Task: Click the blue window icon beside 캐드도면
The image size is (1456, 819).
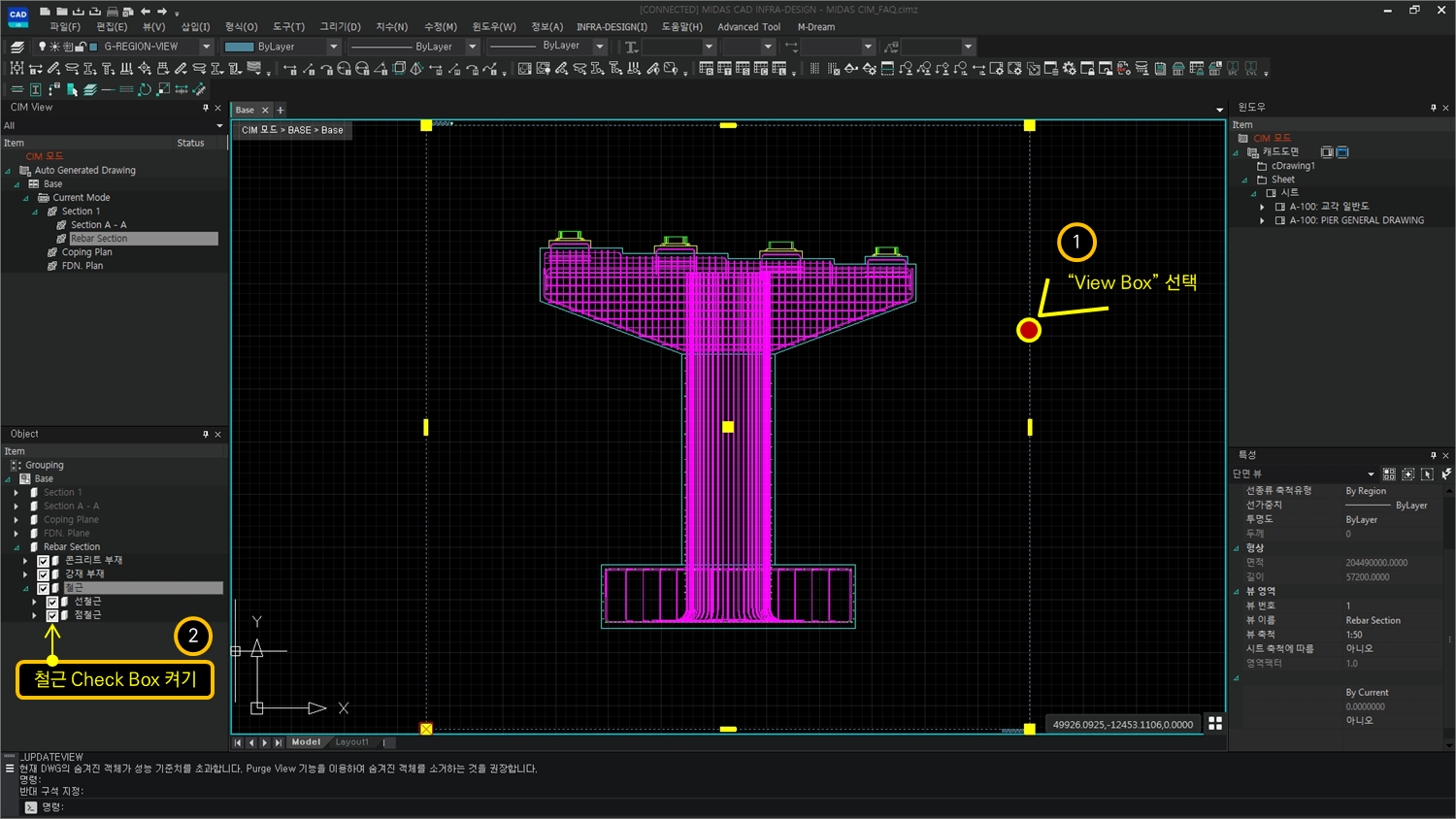Action: [1342, 152]
